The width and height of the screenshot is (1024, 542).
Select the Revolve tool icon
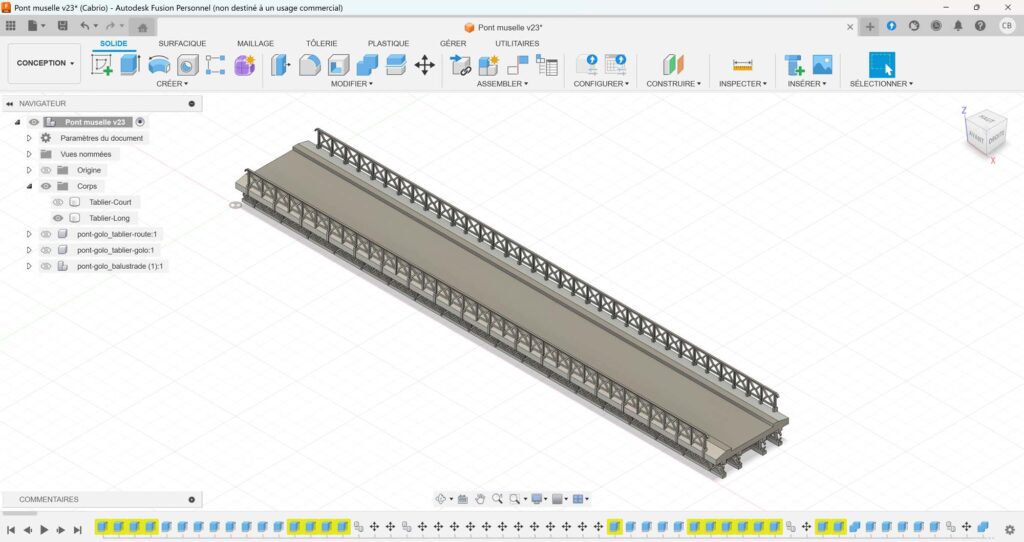(159, 65)
